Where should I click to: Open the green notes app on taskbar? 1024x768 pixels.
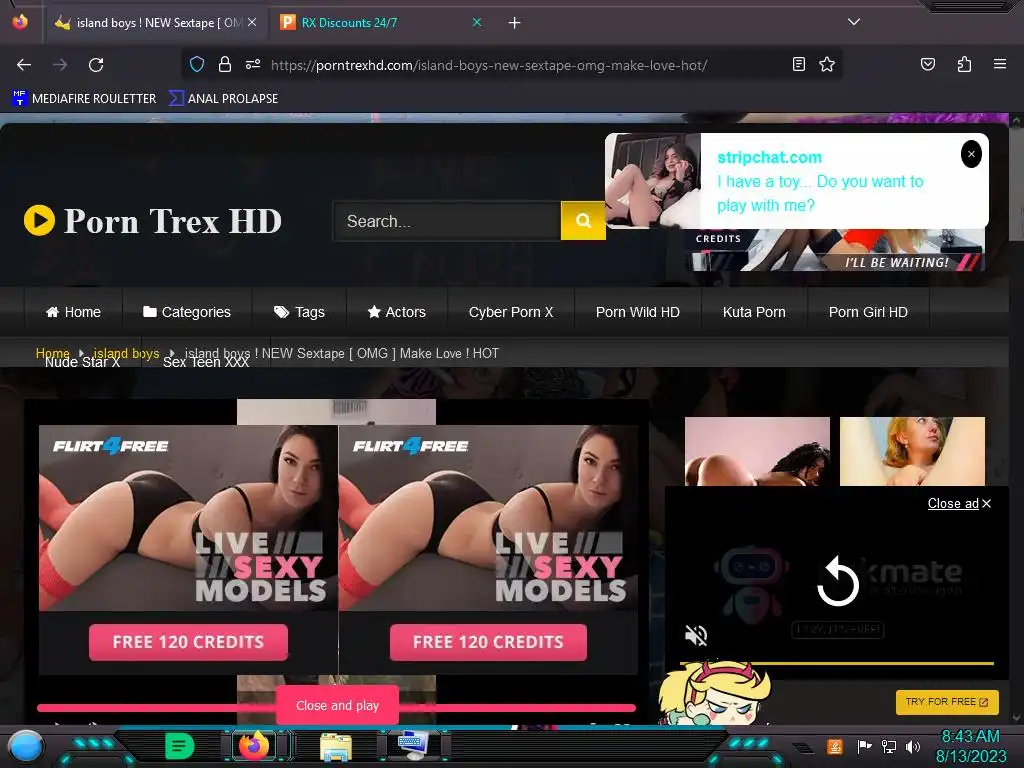point(180,746)
